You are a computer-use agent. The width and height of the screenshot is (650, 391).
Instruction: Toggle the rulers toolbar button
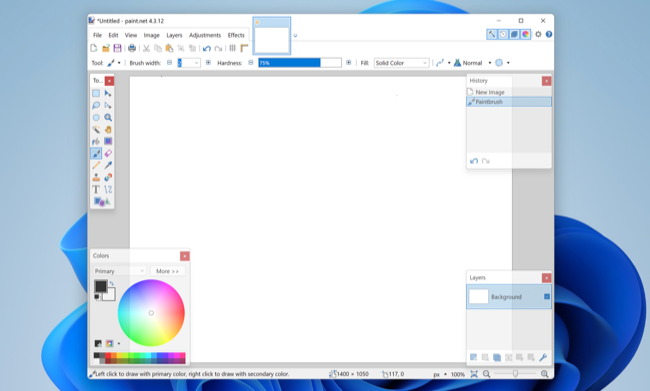click(x=244, y=48)
